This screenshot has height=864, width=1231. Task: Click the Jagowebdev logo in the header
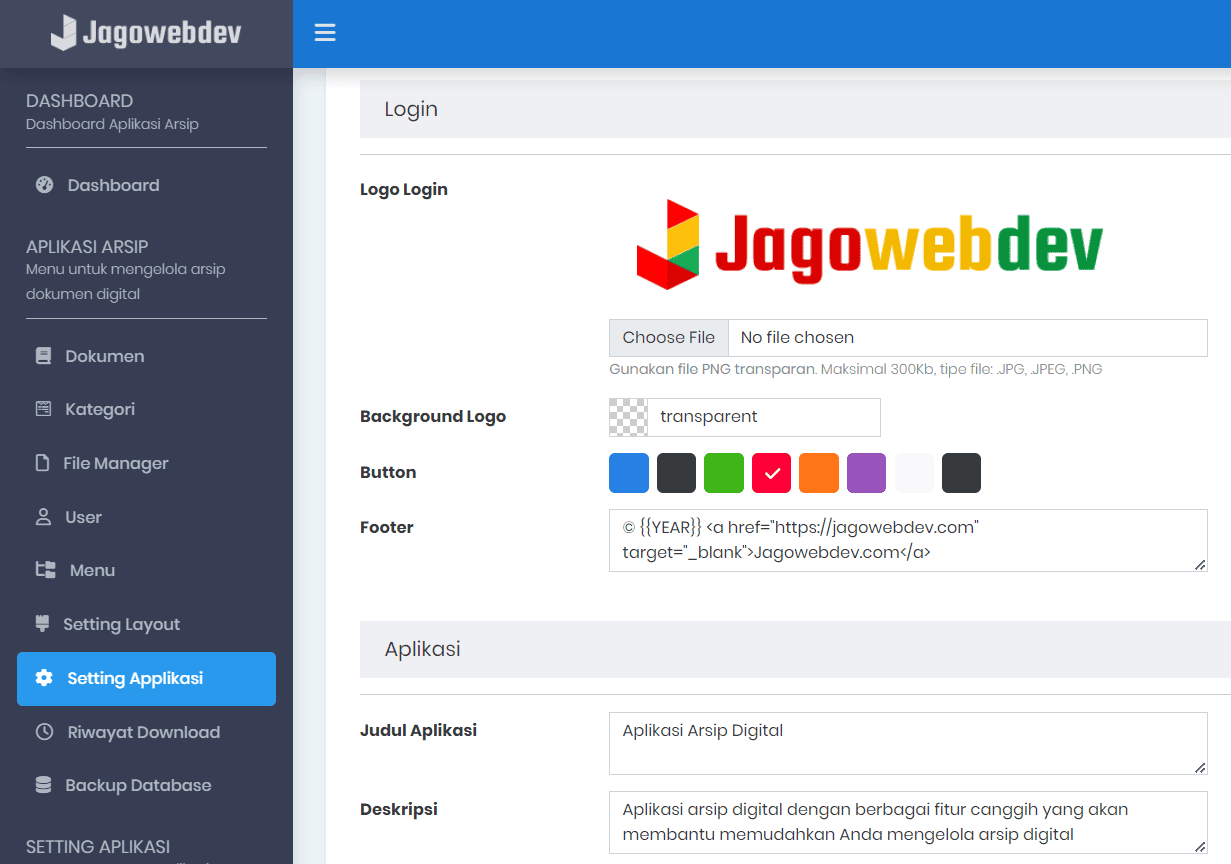tap(146, 33)
